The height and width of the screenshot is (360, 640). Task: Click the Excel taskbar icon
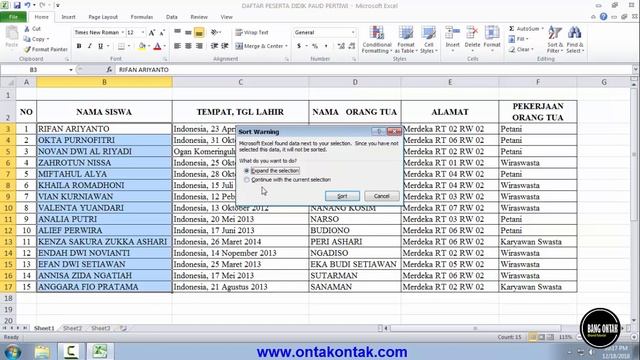click(x=99, y=351)
